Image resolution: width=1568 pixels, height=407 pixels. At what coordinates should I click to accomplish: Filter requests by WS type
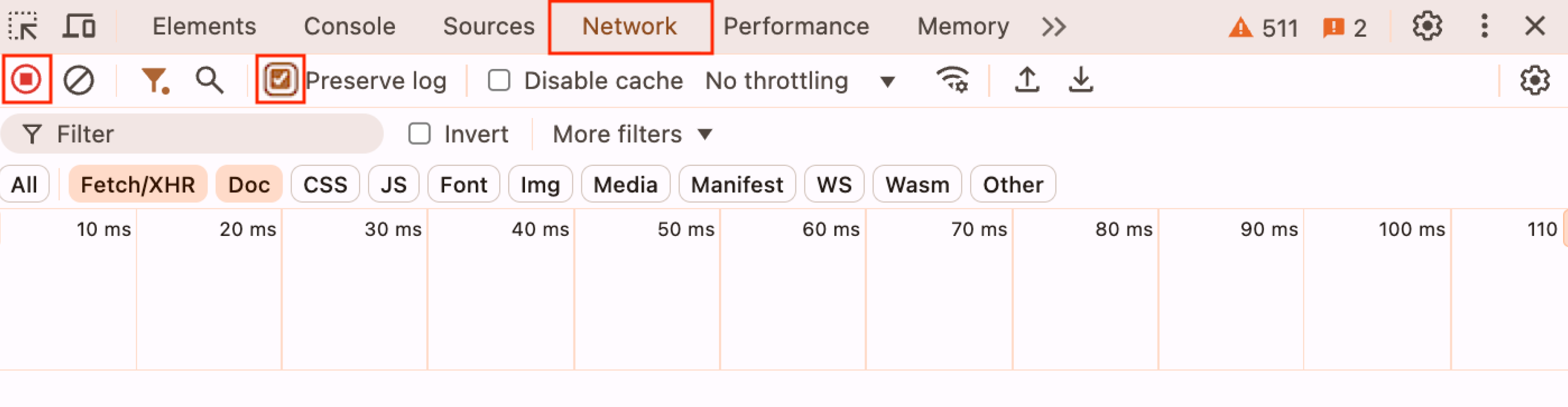coord(834,184)
